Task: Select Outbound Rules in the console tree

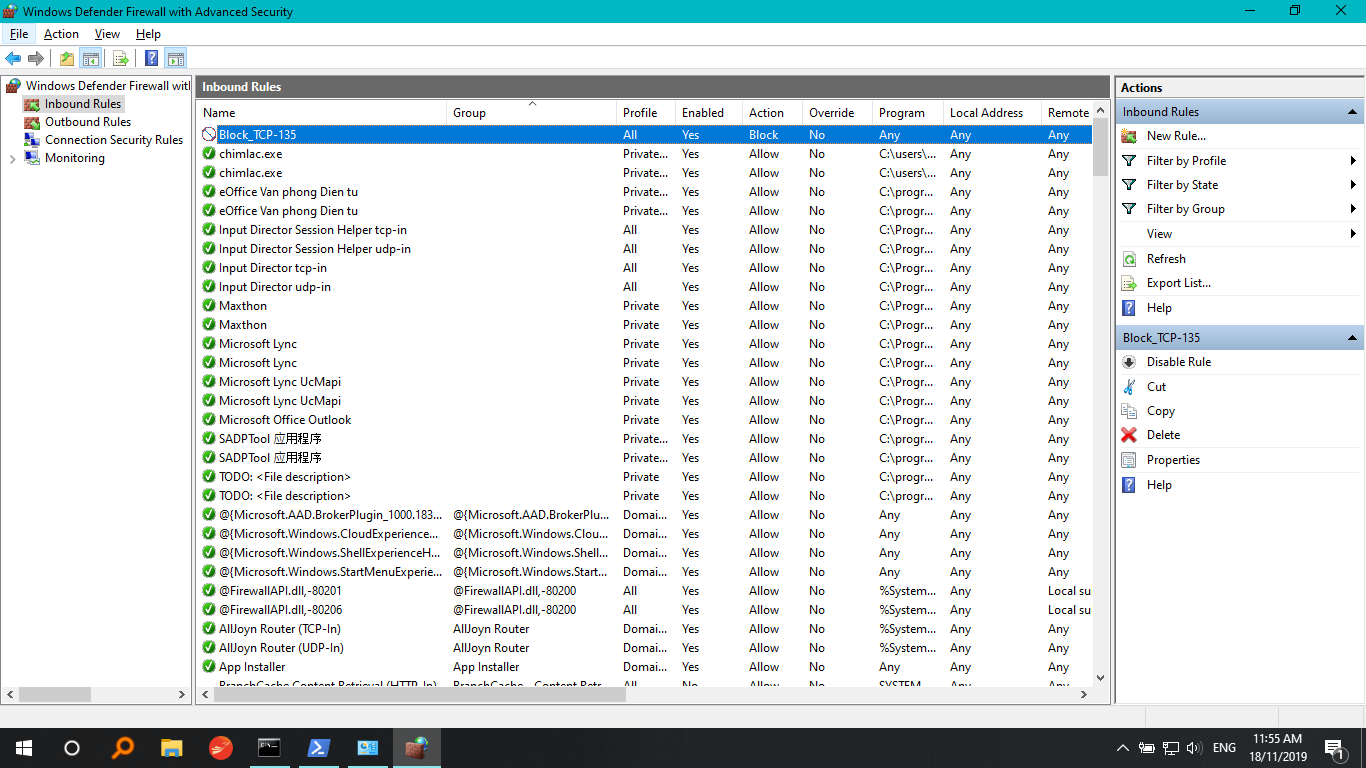Action: click(88, 122)
